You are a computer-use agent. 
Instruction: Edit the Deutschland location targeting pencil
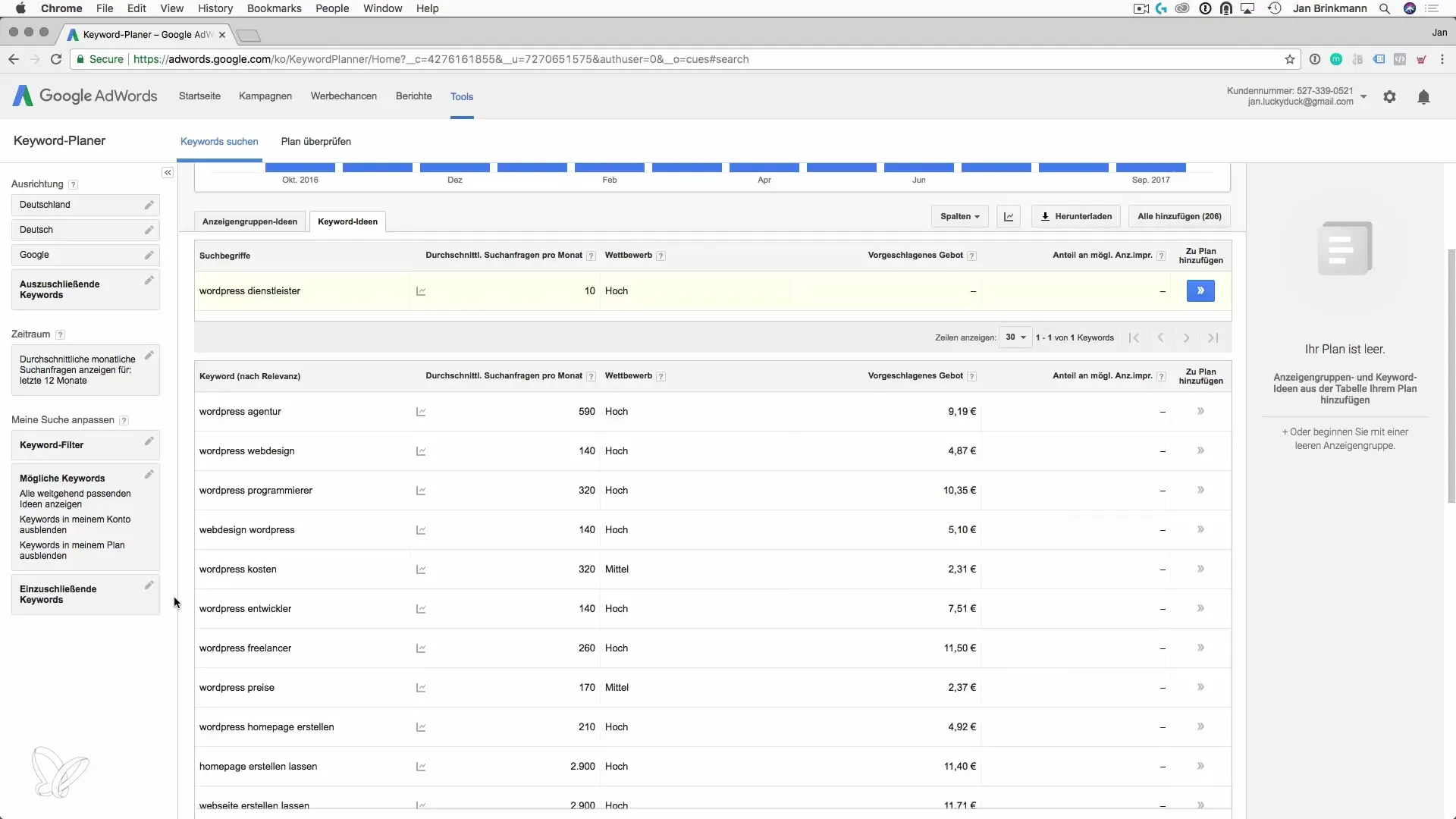click(149, 205)
